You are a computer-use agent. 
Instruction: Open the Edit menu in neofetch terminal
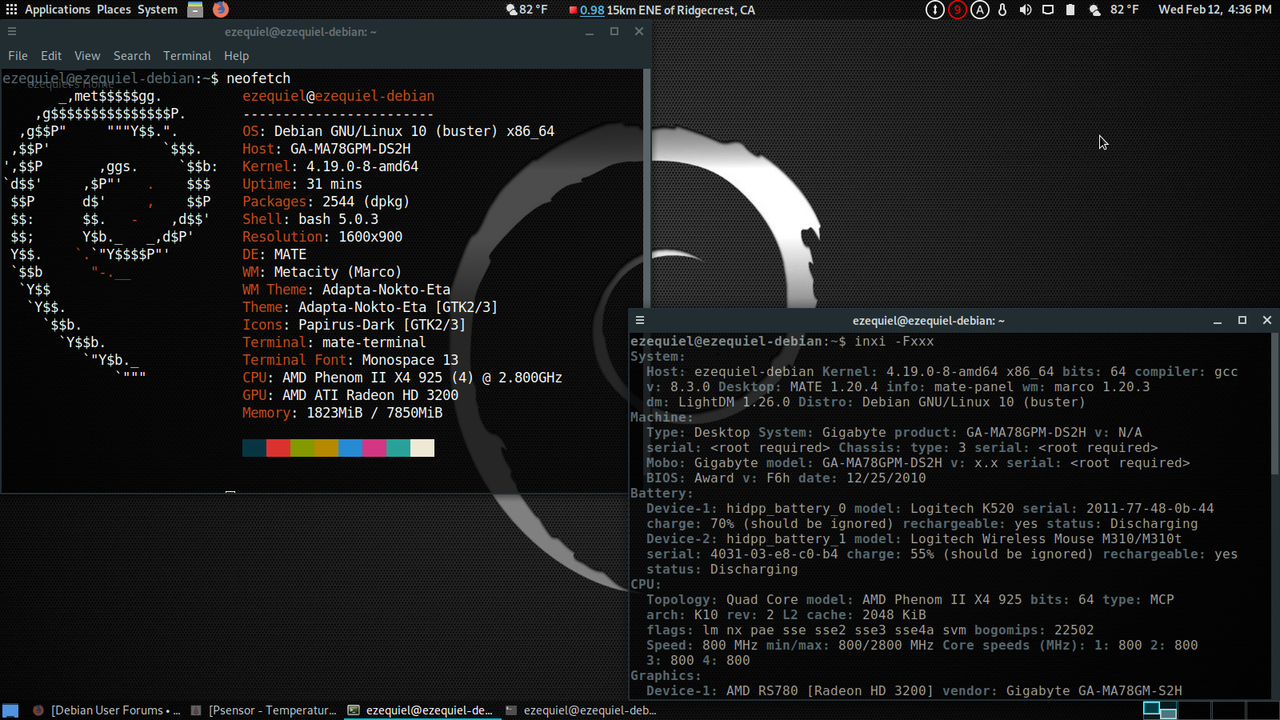tap(51, 56)
